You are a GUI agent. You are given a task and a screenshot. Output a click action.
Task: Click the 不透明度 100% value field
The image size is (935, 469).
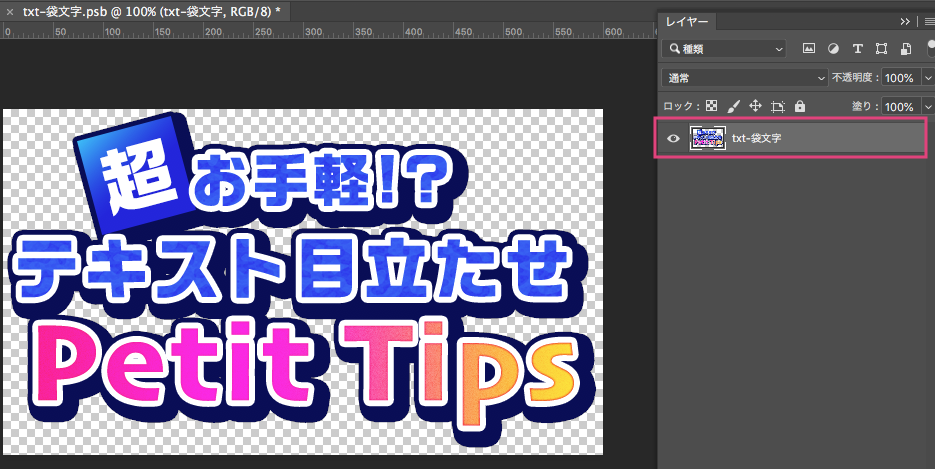click(x=900, y=78)
